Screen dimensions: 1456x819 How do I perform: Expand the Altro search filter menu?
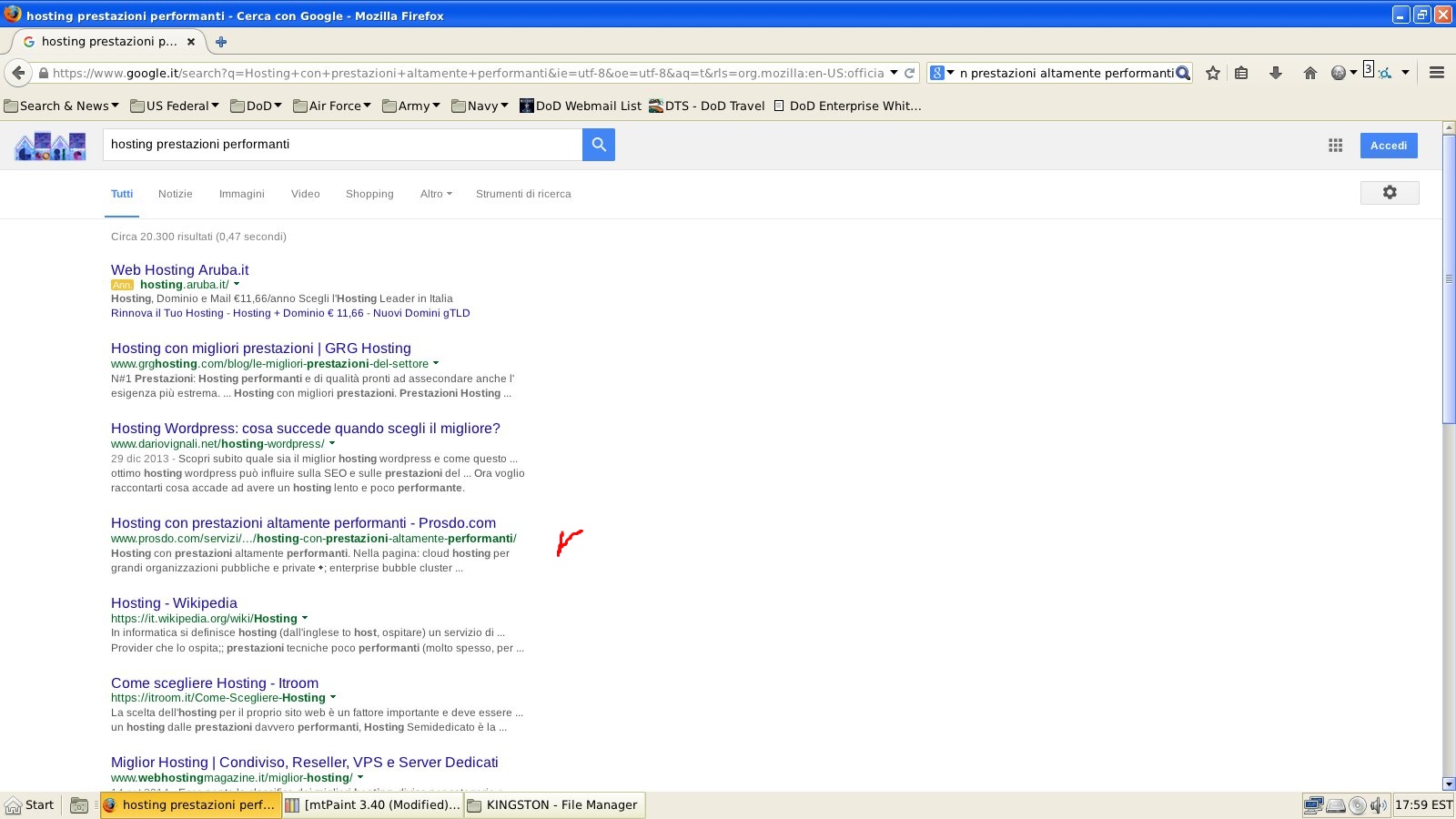click(436, 194)
